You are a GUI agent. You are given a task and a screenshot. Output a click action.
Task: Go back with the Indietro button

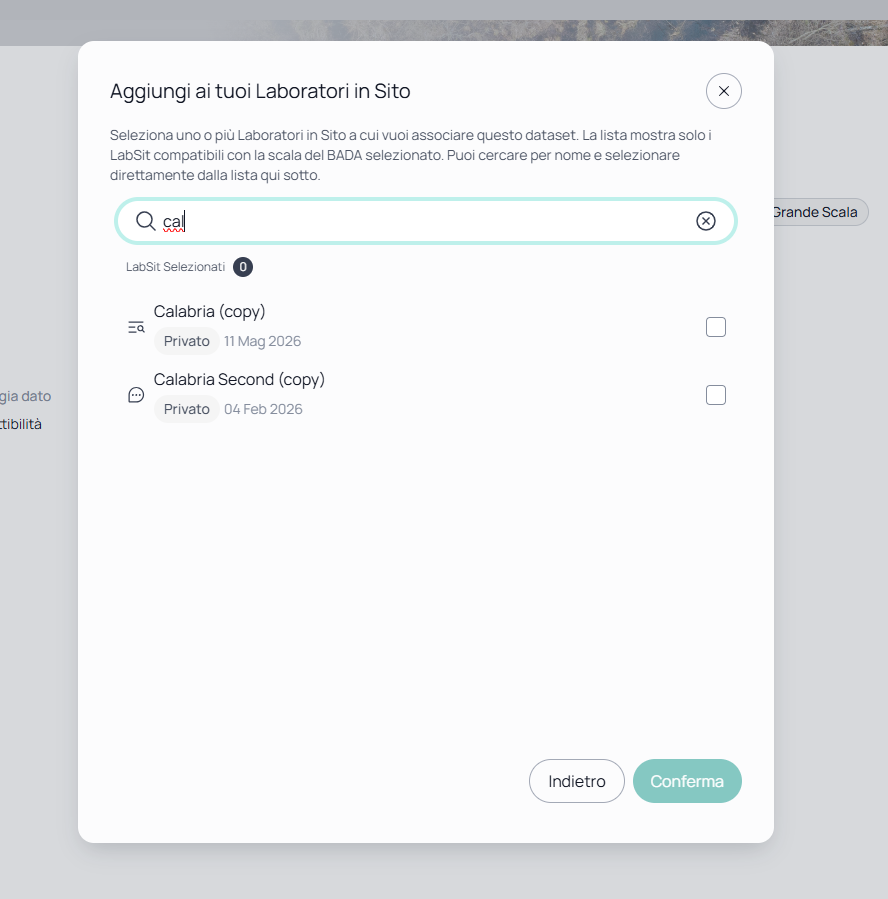576,781
